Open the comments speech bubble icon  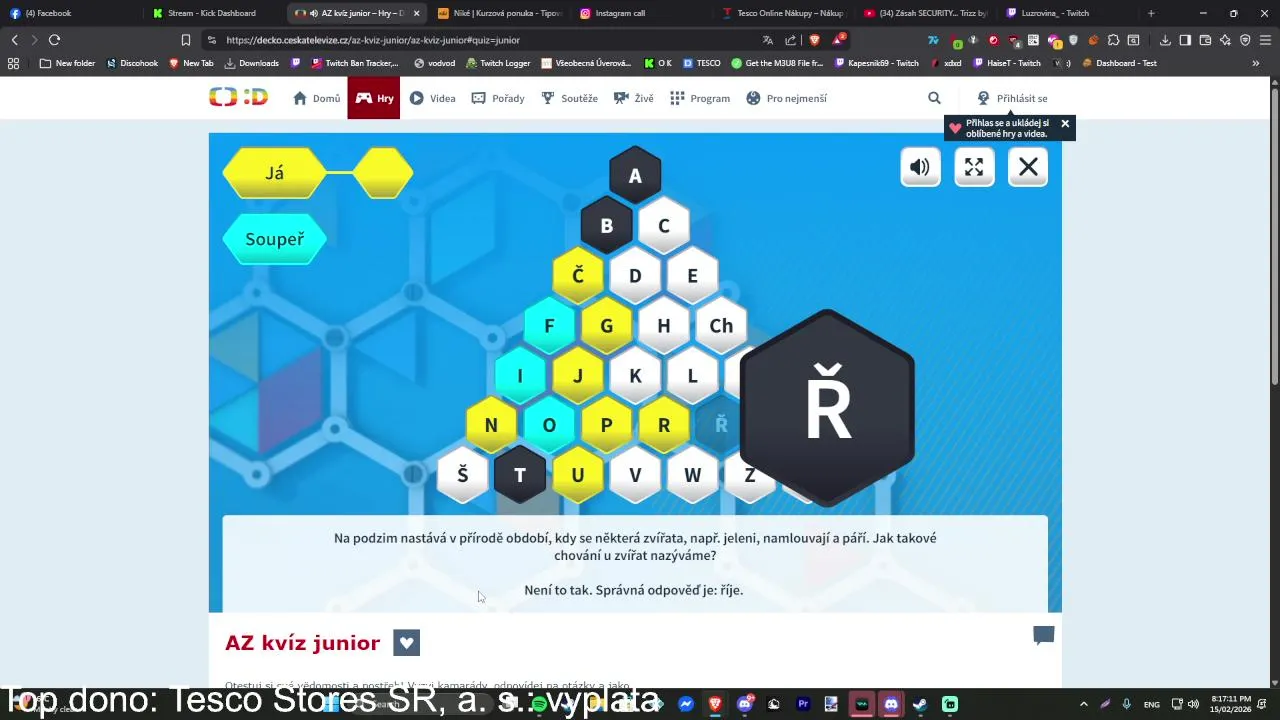(1043, 635)
